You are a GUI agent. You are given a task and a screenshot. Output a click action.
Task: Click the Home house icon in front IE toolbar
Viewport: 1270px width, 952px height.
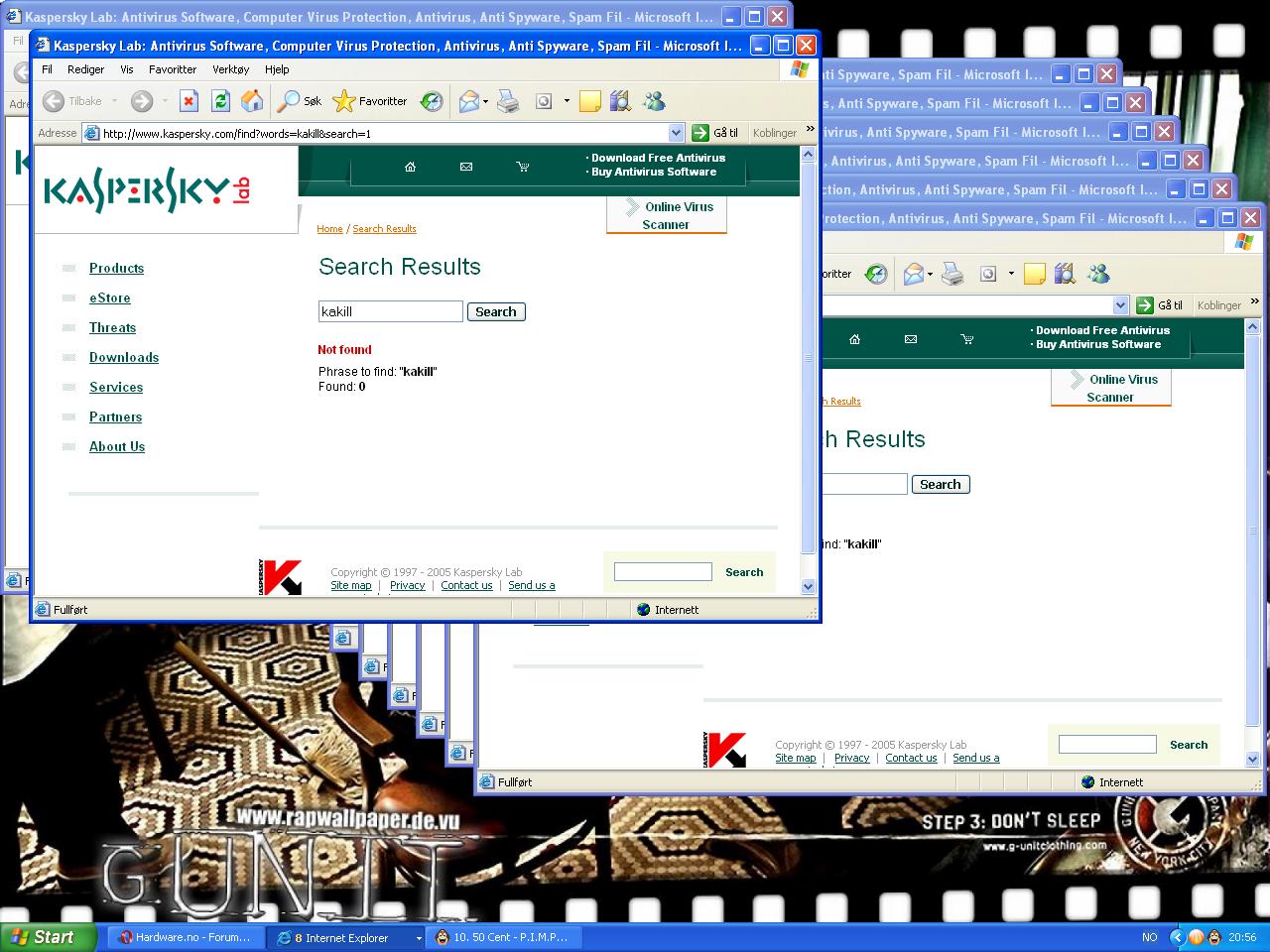point(252,101)
